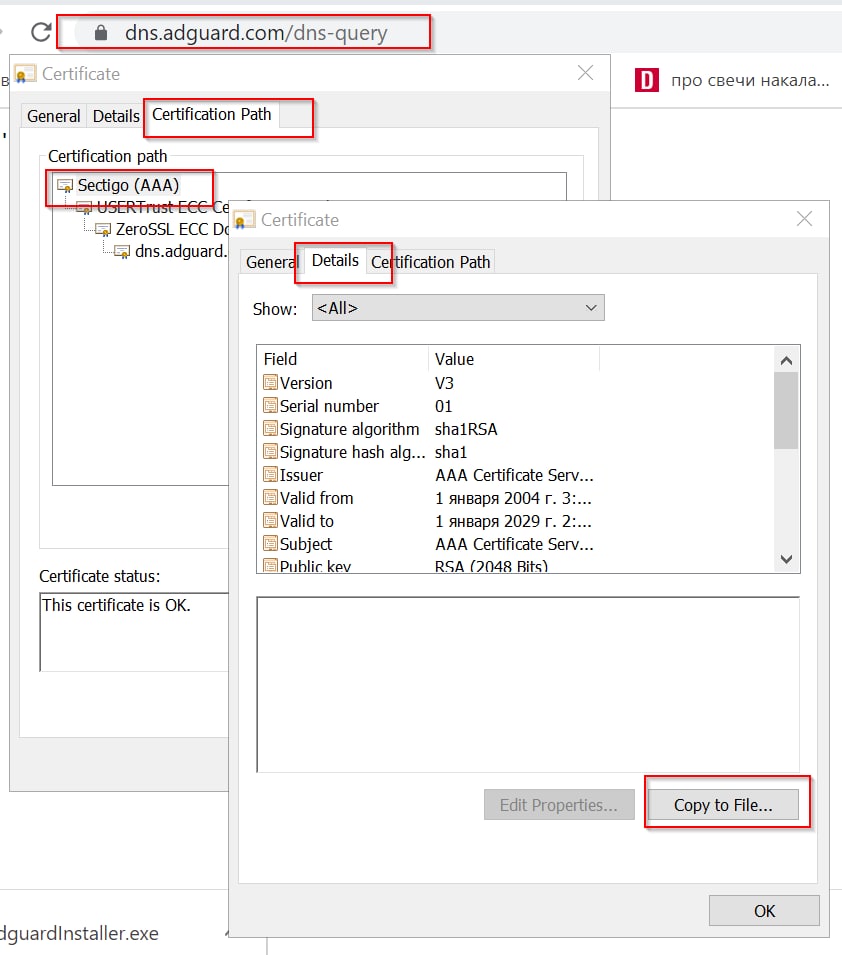Click the Issuer field icon
Image resolution: width=842 pixels, height=955 pixels.
coord(270,474)
